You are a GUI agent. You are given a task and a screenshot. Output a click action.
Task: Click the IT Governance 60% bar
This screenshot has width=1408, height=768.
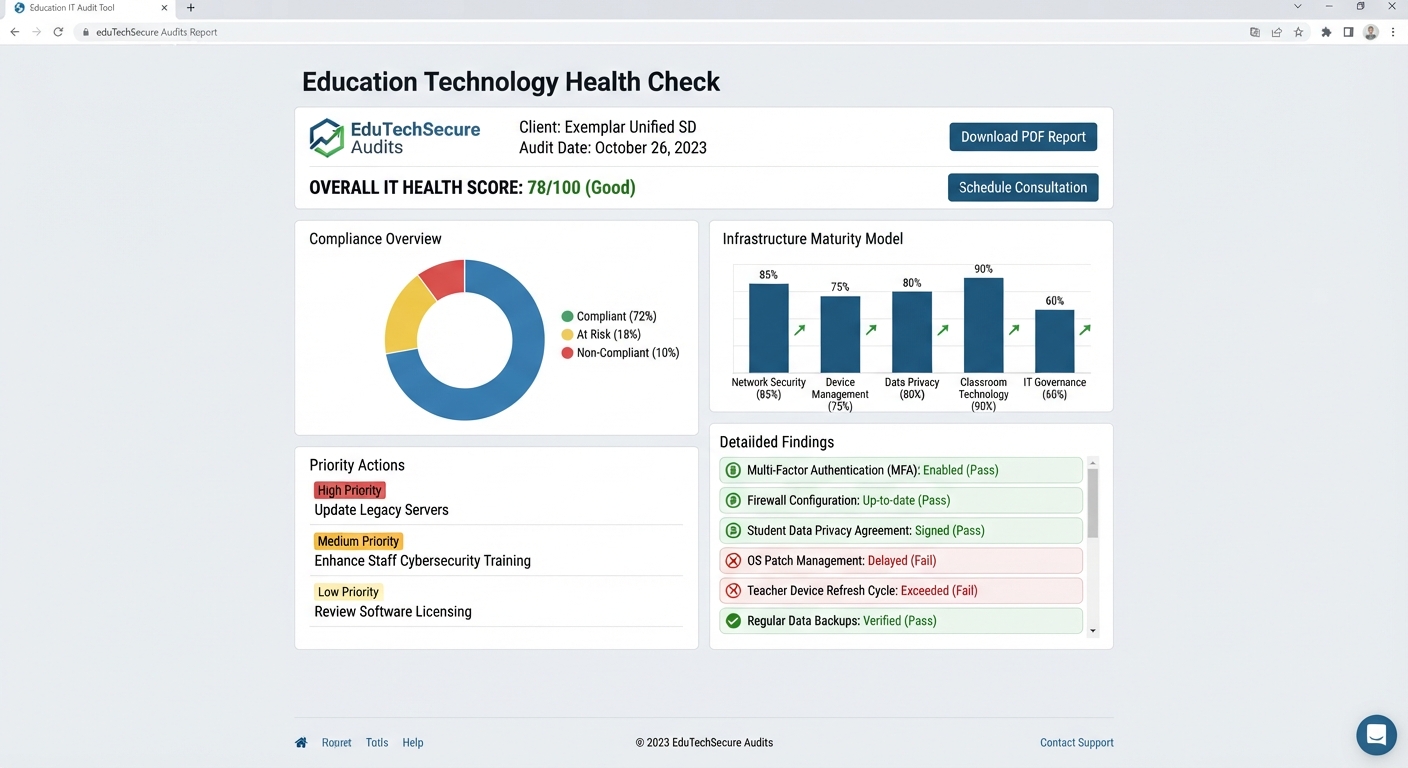click(1054, 341)
